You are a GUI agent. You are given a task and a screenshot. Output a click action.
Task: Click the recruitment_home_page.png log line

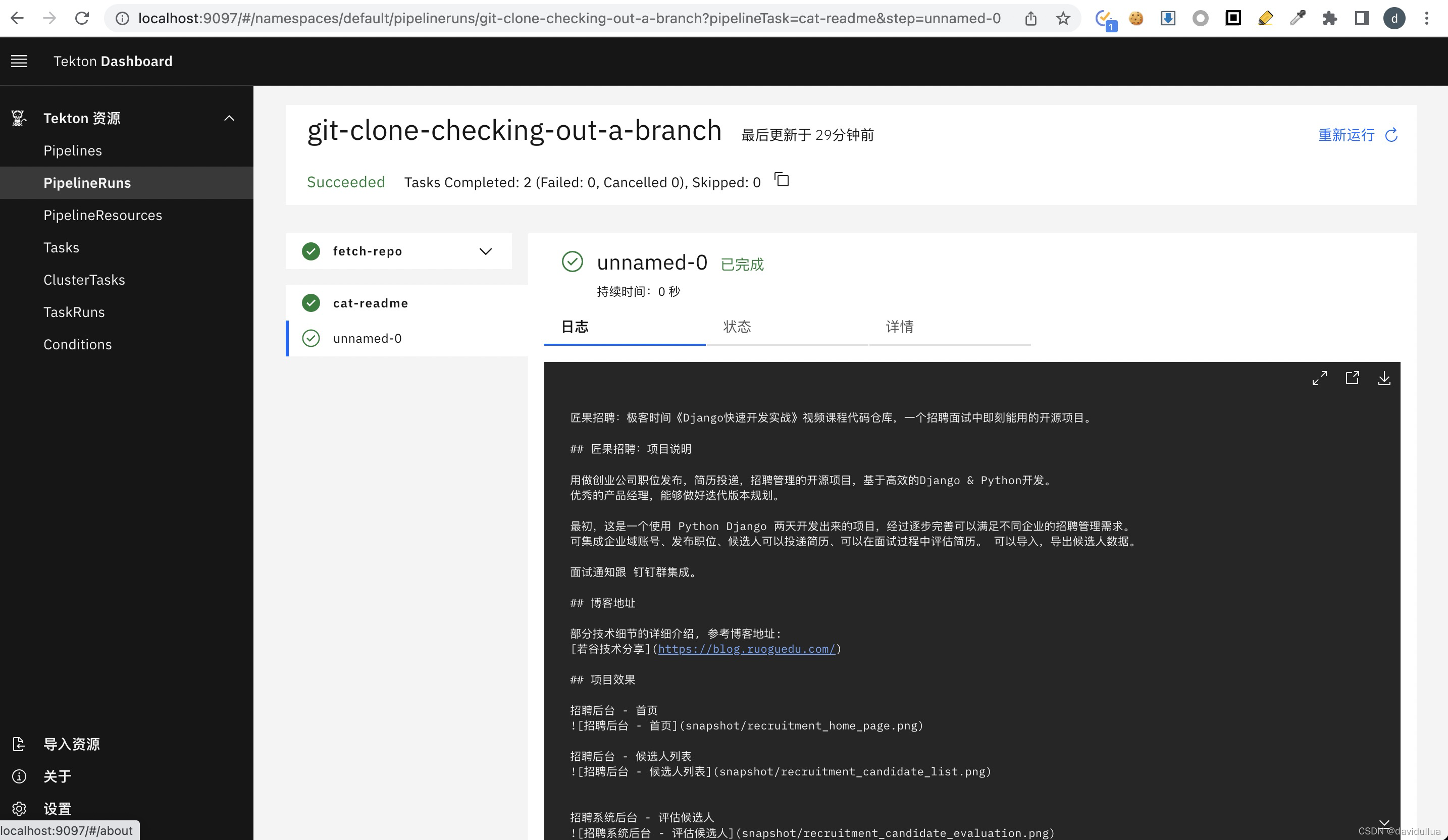click(746, 726)
